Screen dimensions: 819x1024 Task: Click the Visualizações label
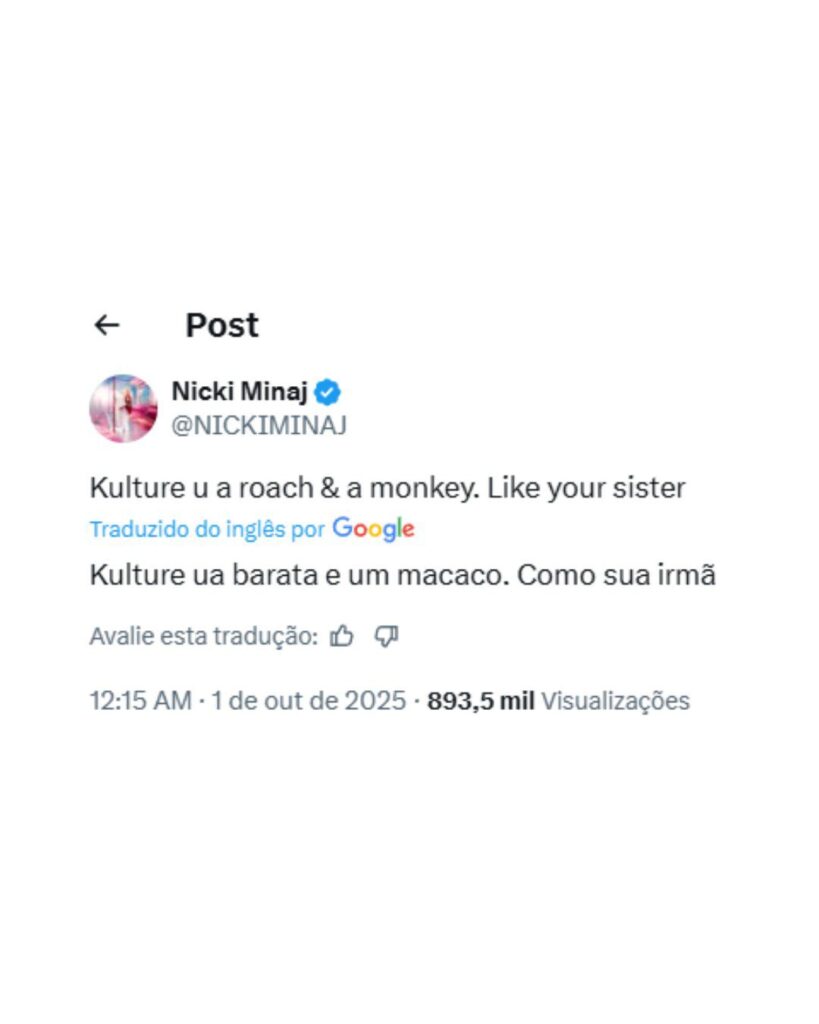pos(615,701)
